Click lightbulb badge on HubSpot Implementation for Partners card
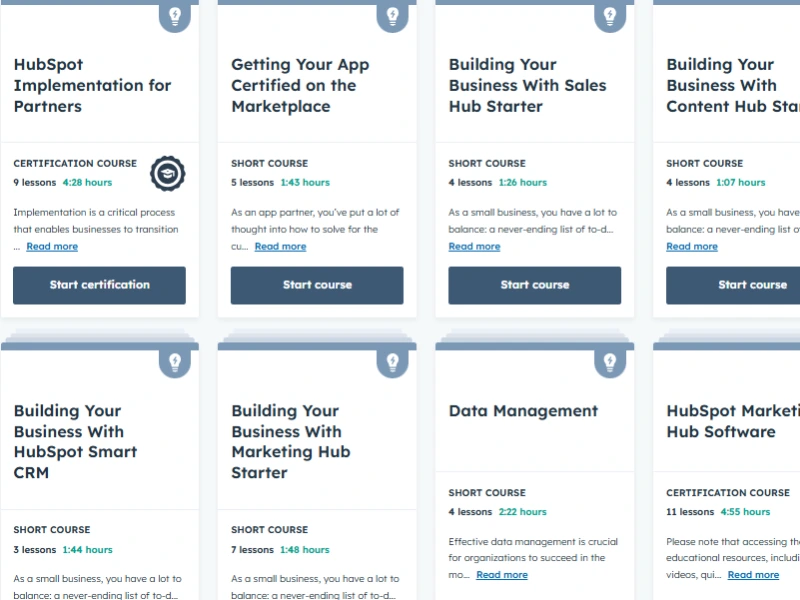 [175, 16]
